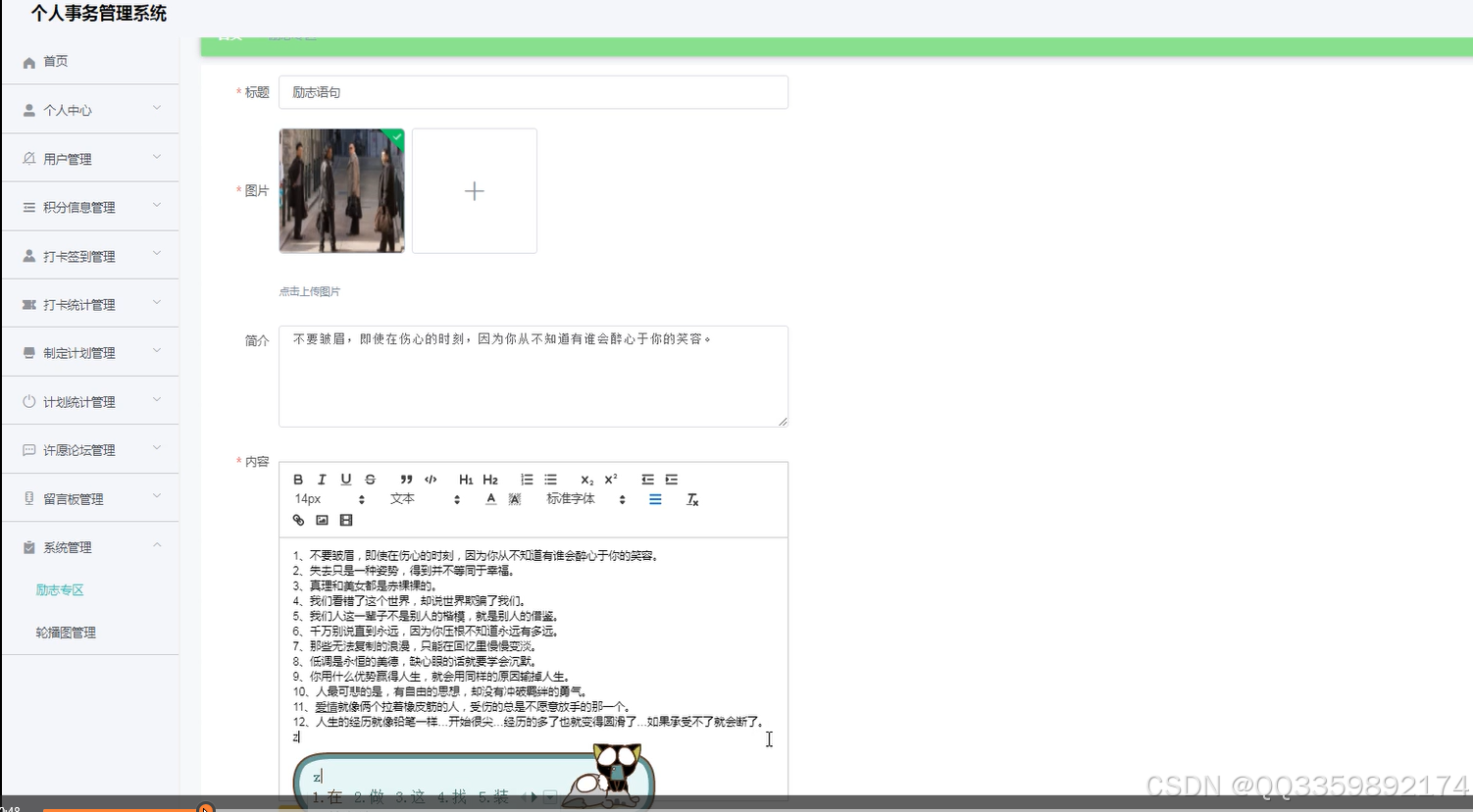Increase text indent
This screenshot has width=1473, height=812.
[x=672, y=480]
